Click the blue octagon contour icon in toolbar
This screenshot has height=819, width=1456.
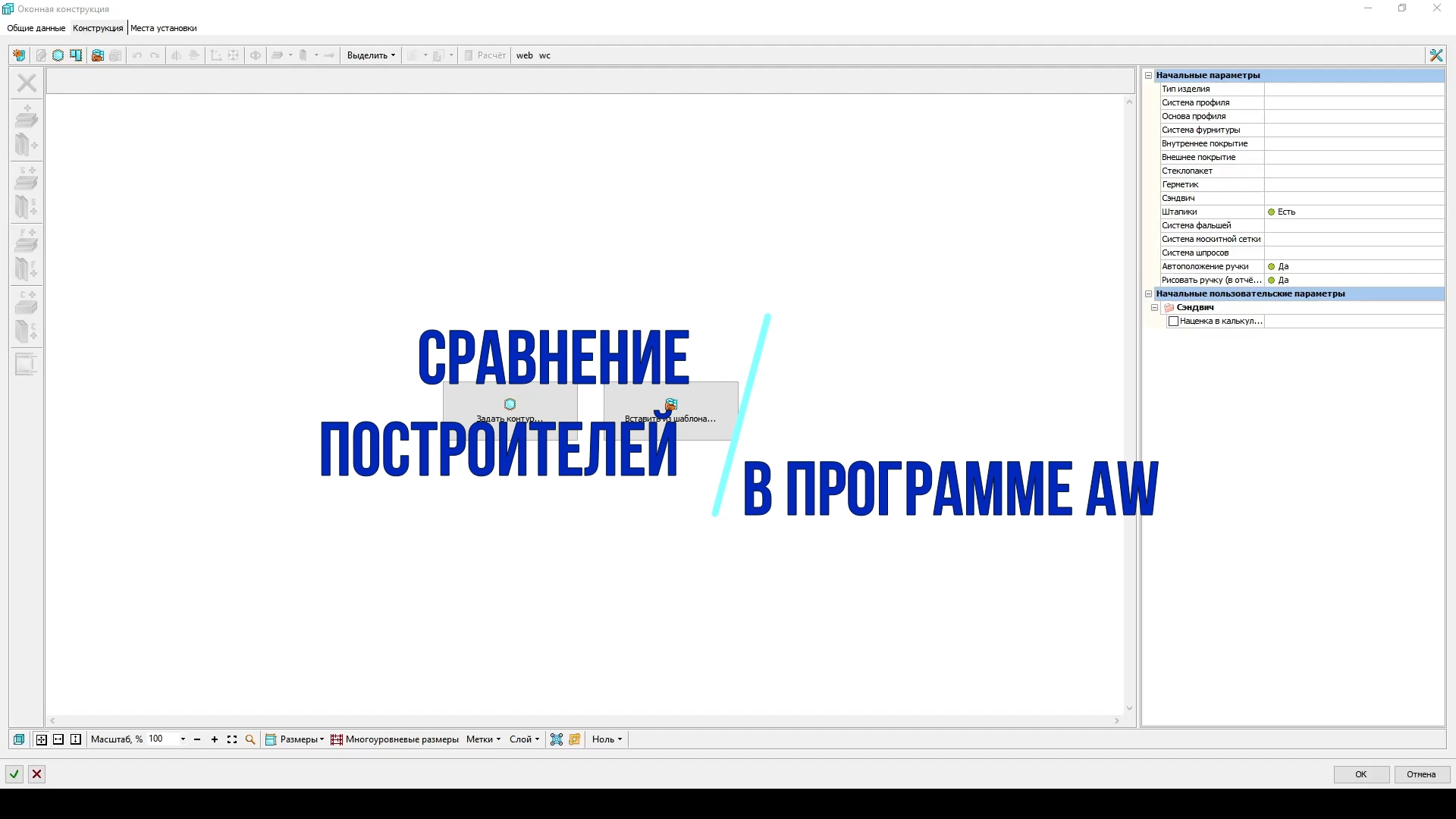tap(58, 55)
